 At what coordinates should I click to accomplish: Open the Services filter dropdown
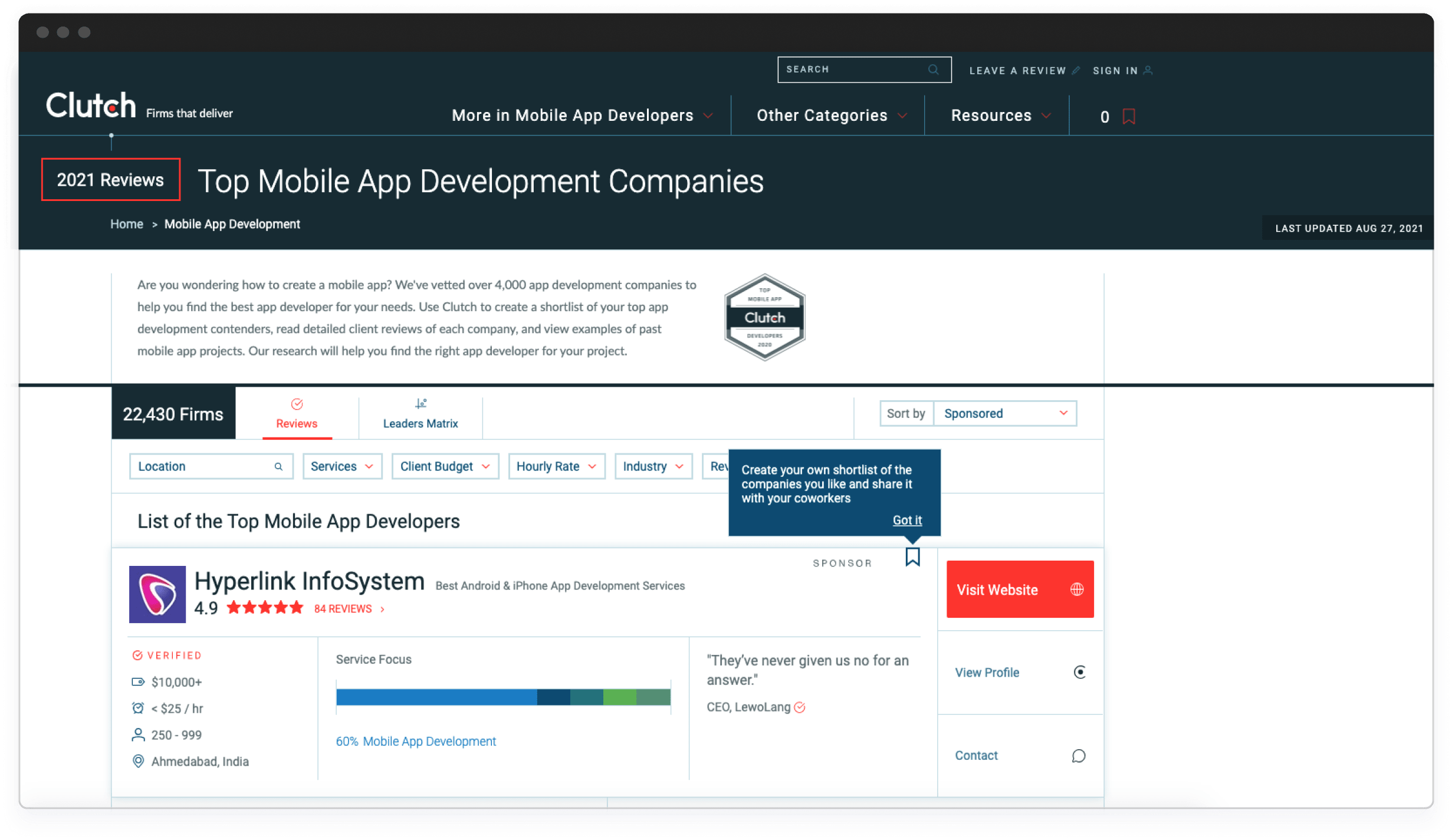pyautogui.click(x=342, y=466)
